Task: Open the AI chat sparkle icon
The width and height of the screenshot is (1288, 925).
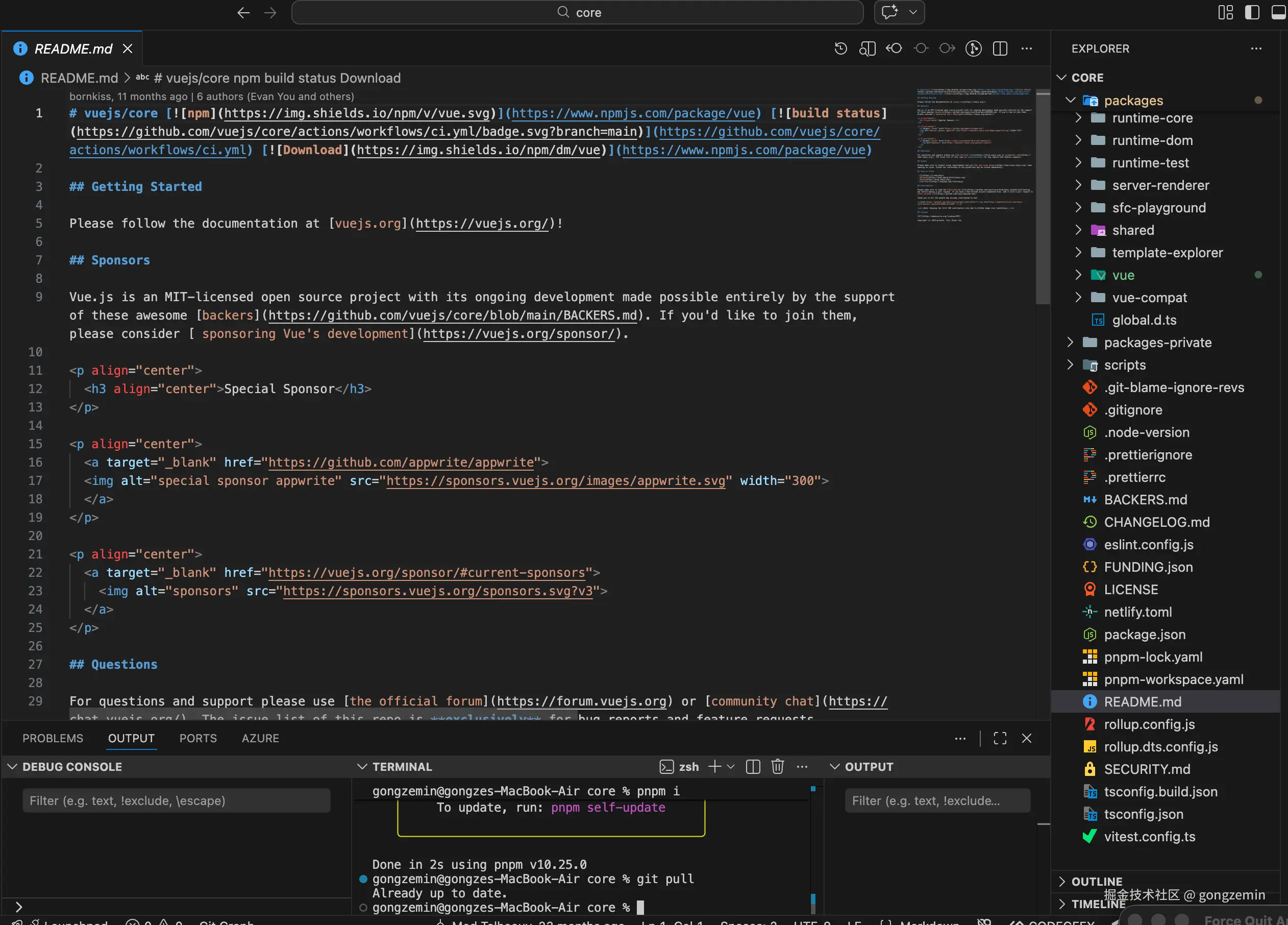Action: (x=890, y=12)
